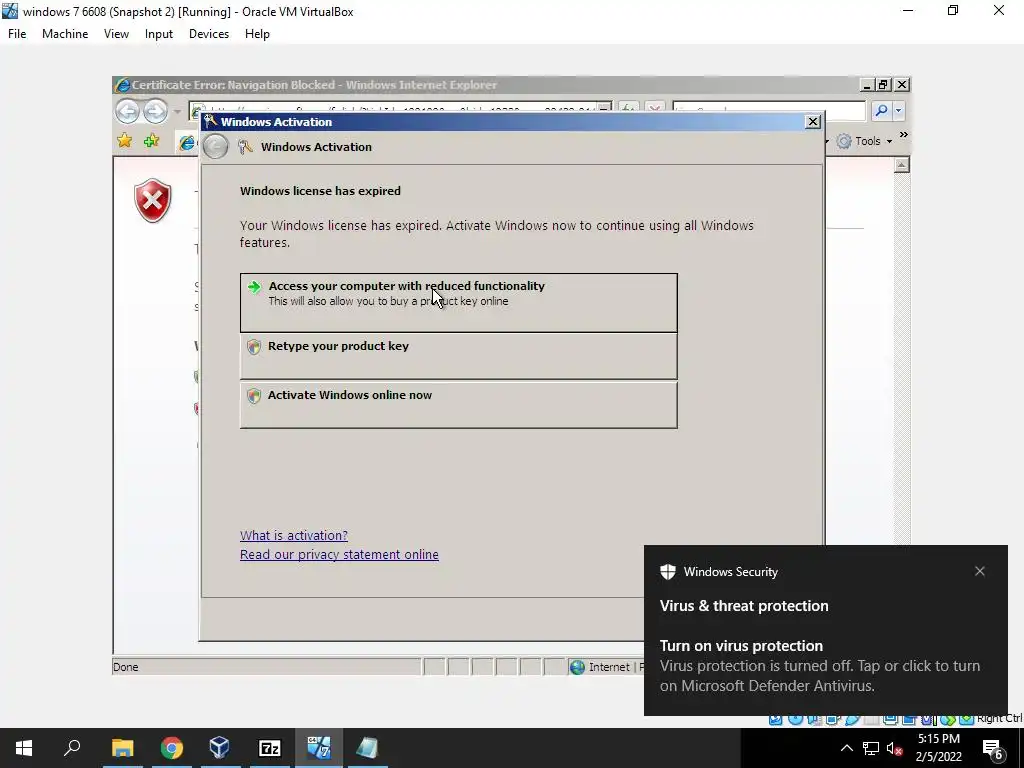Click Internet Explorer's Forward arrow button
1024x768 pixels.
pos(155,111)
